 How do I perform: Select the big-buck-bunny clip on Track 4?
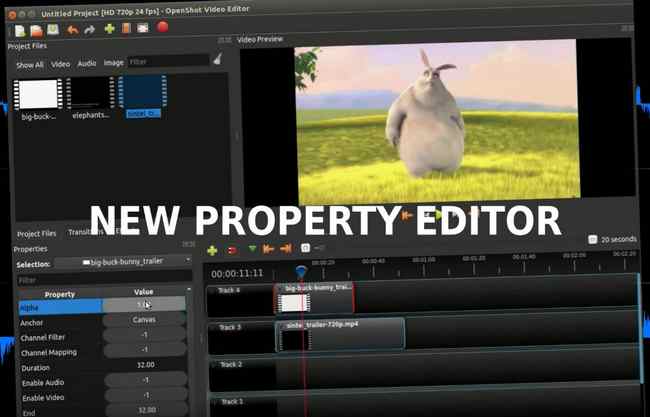pyautogui.click(x=315, y=299)
